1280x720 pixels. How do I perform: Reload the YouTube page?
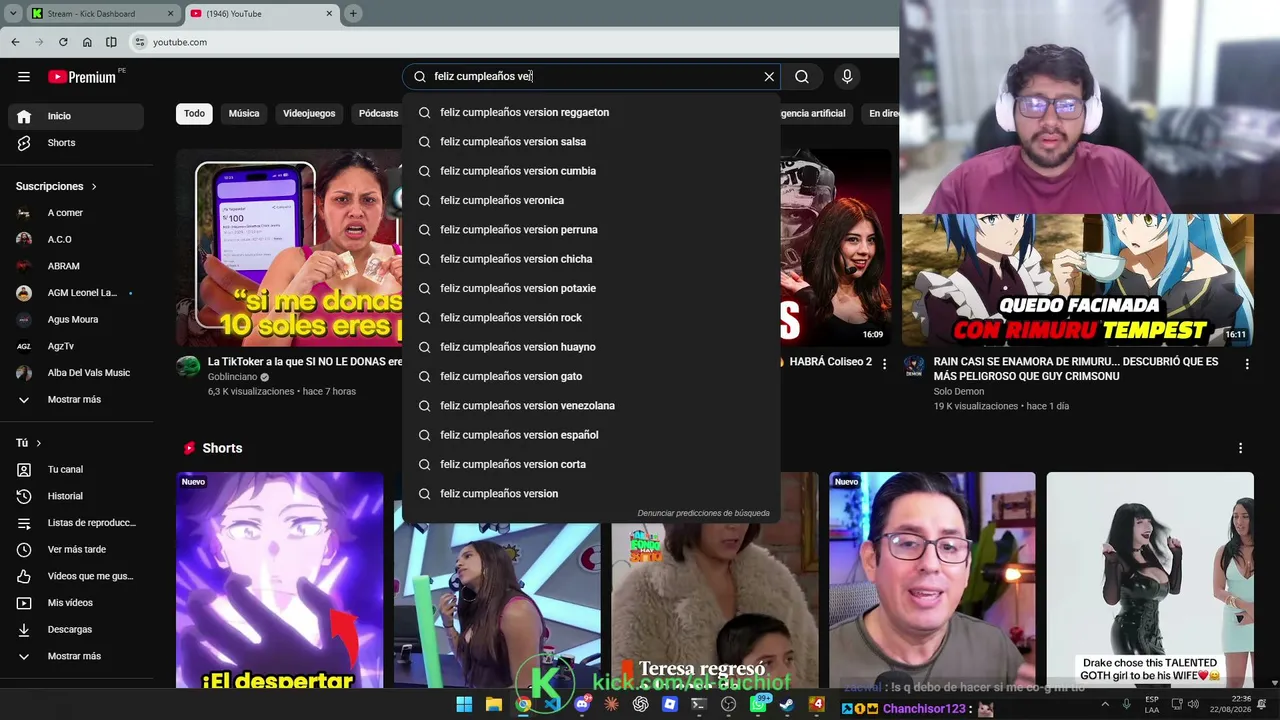[63, 42]
